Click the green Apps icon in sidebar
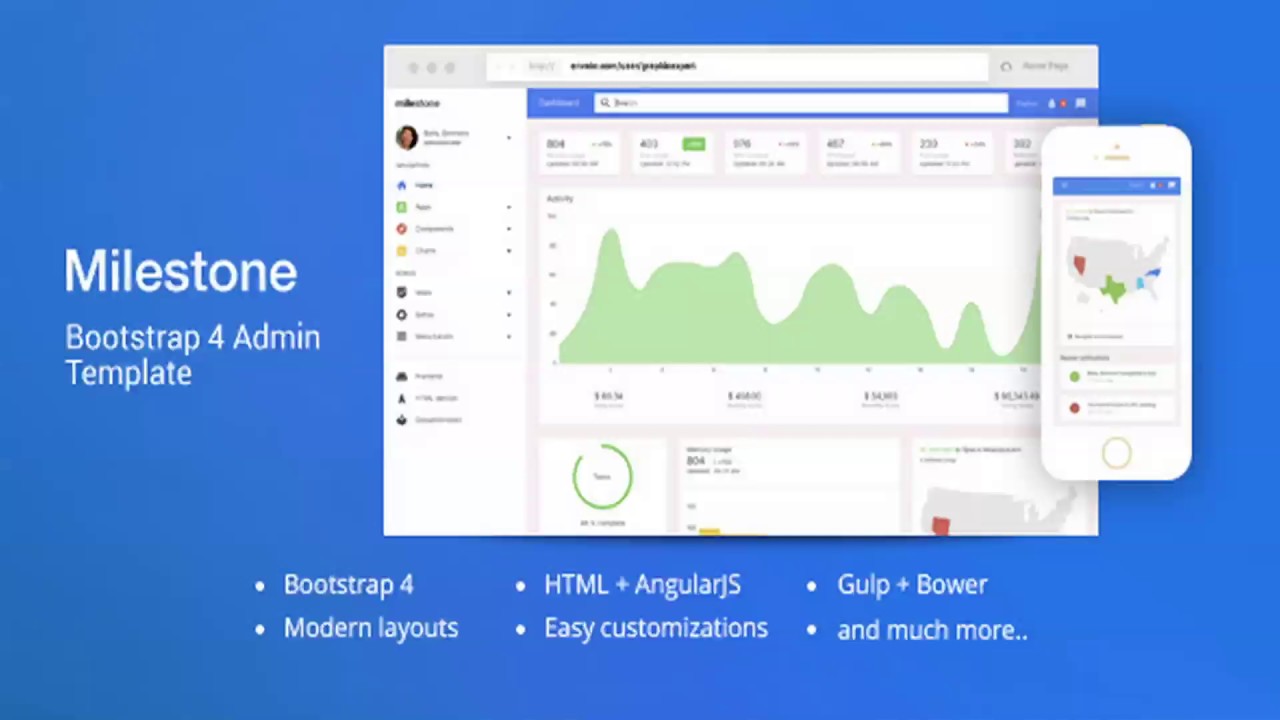The height and width of the screenshot is (720, 1280). click(402, 207)
